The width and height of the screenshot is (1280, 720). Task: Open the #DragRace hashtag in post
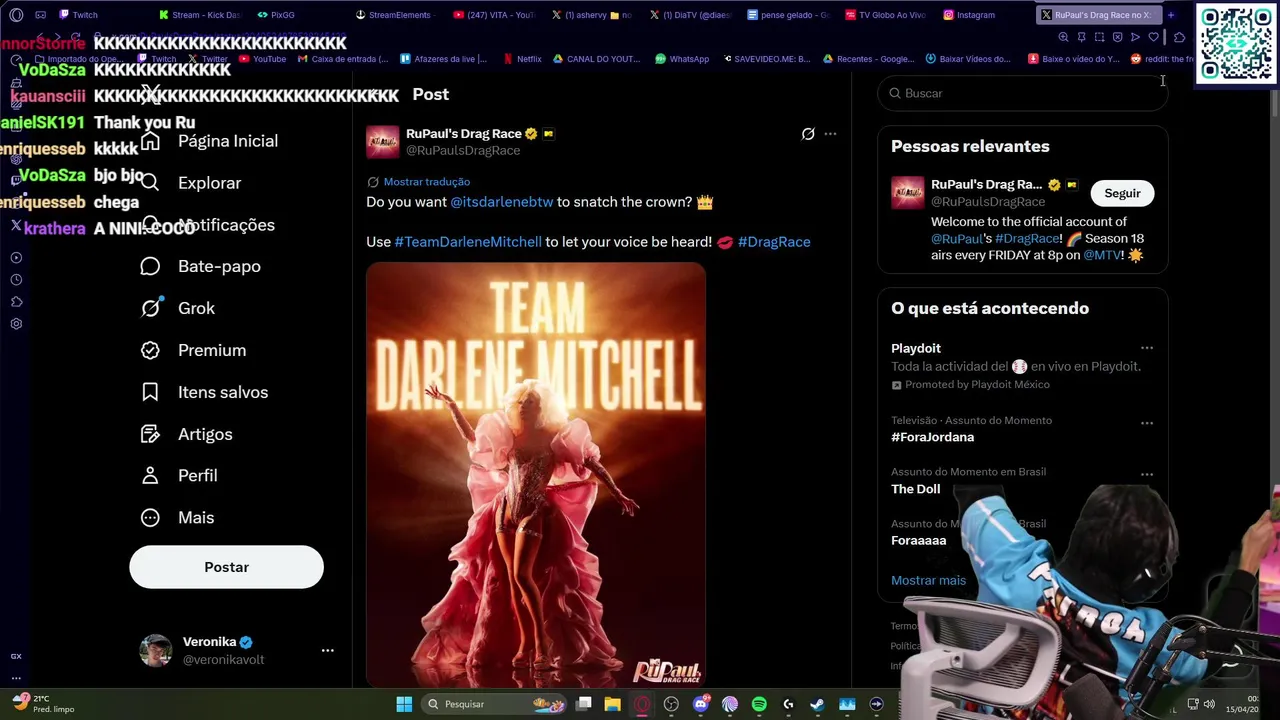click(774, 242)
